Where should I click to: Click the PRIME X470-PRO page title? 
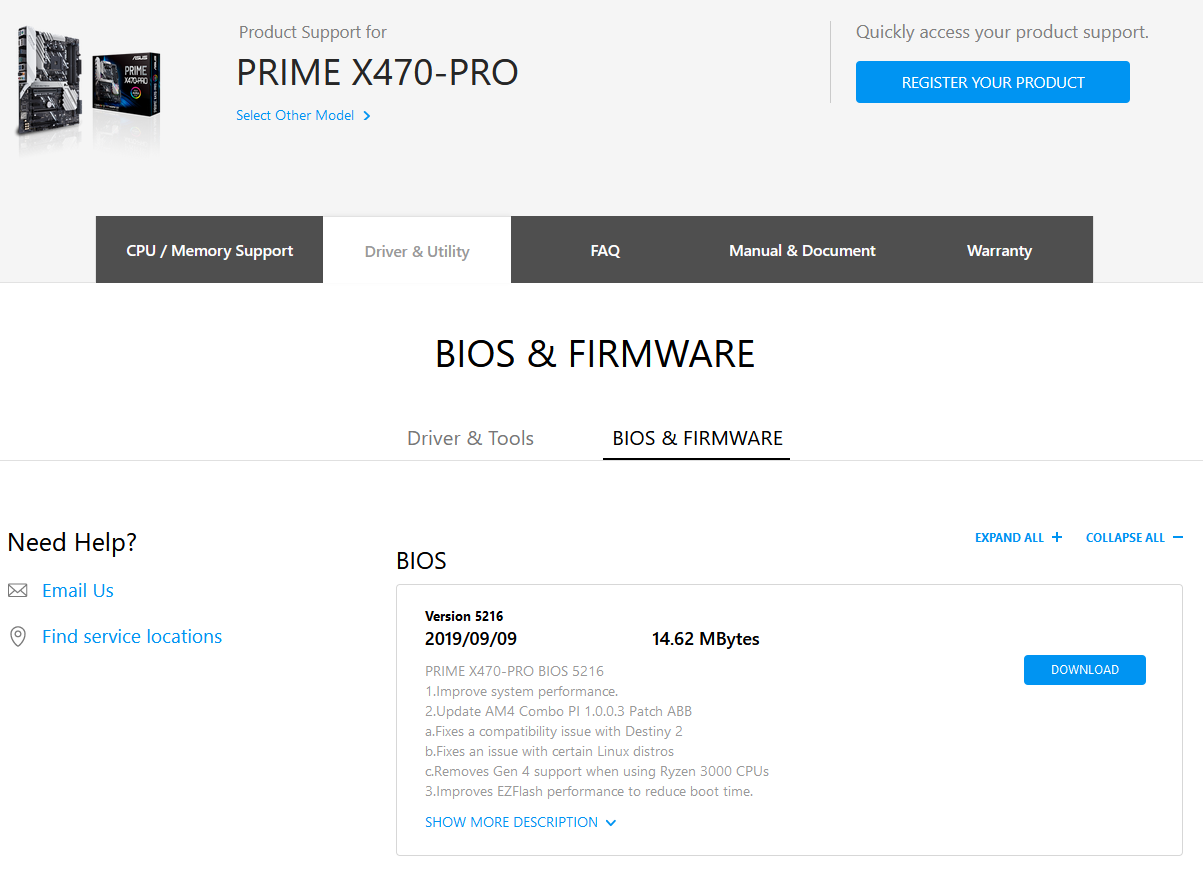(377, 73)
